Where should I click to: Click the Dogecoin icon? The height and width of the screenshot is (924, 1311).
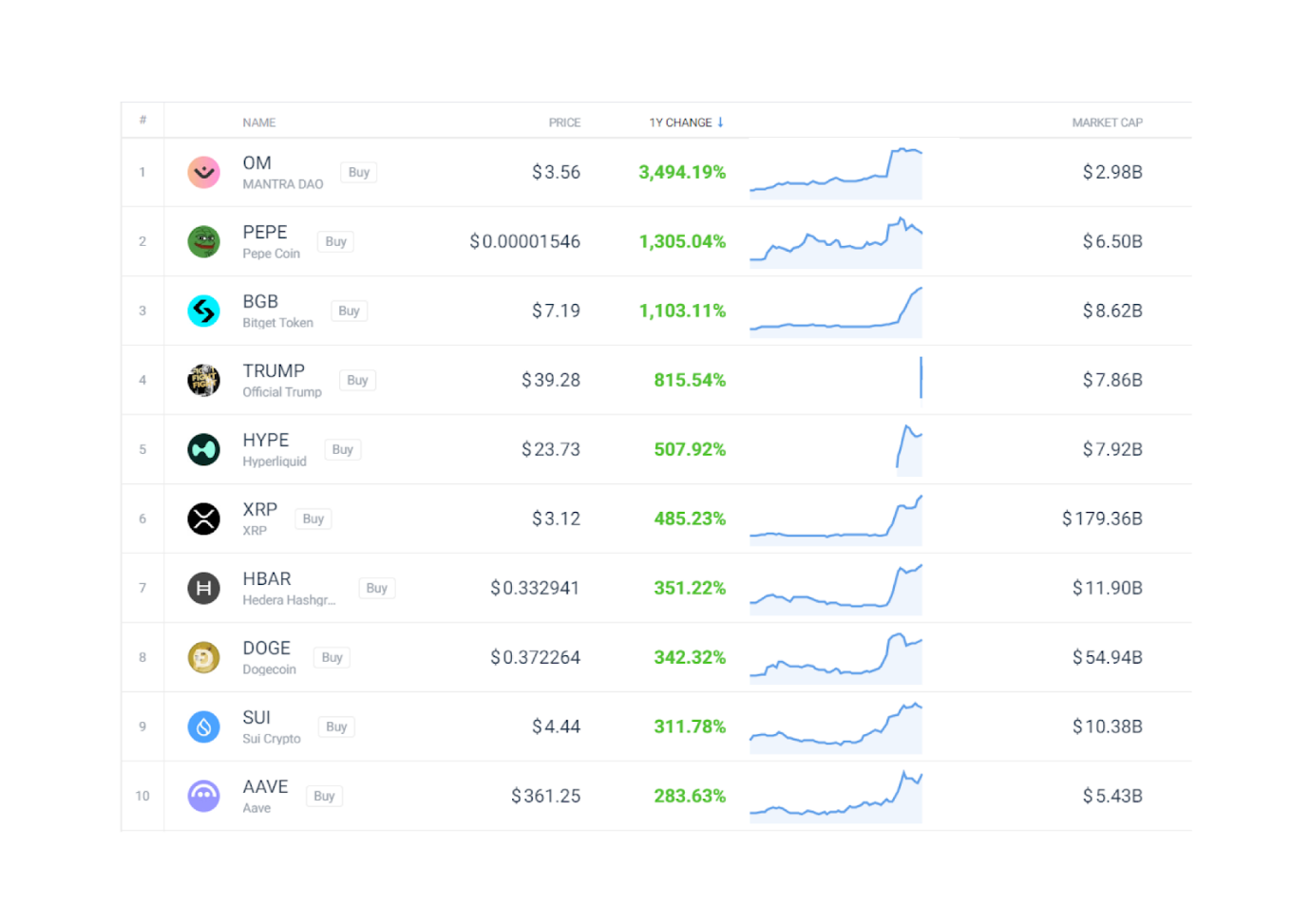(x=203, y=657)
